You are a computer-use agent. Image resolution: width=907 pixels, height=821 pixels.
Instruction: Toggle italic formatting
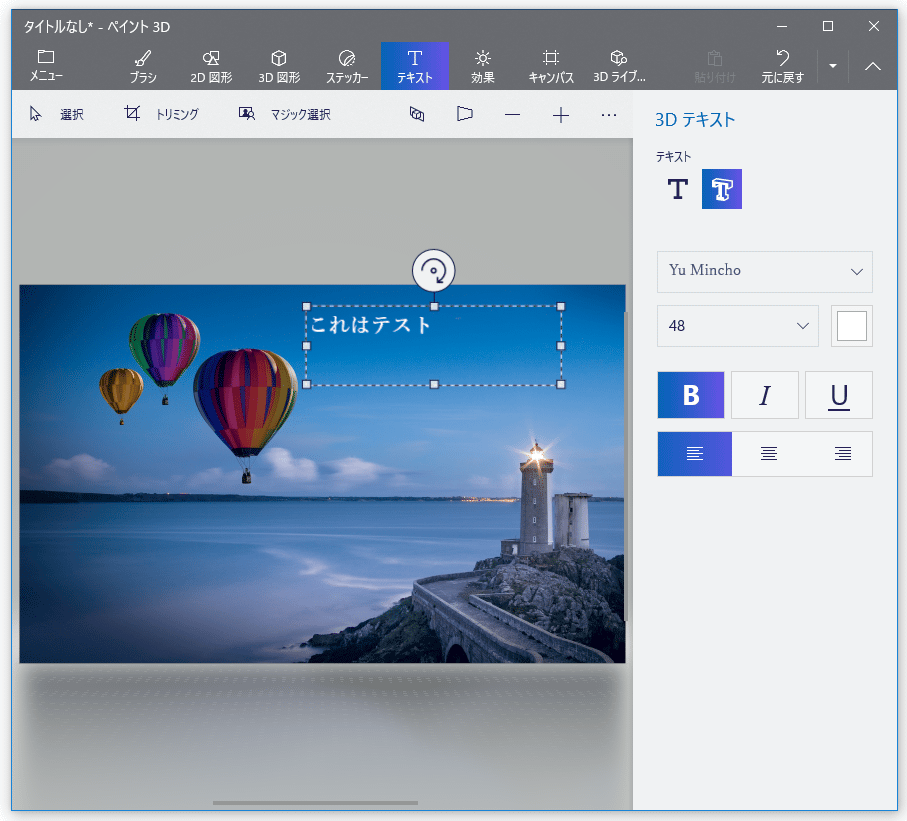coord(765,395)
